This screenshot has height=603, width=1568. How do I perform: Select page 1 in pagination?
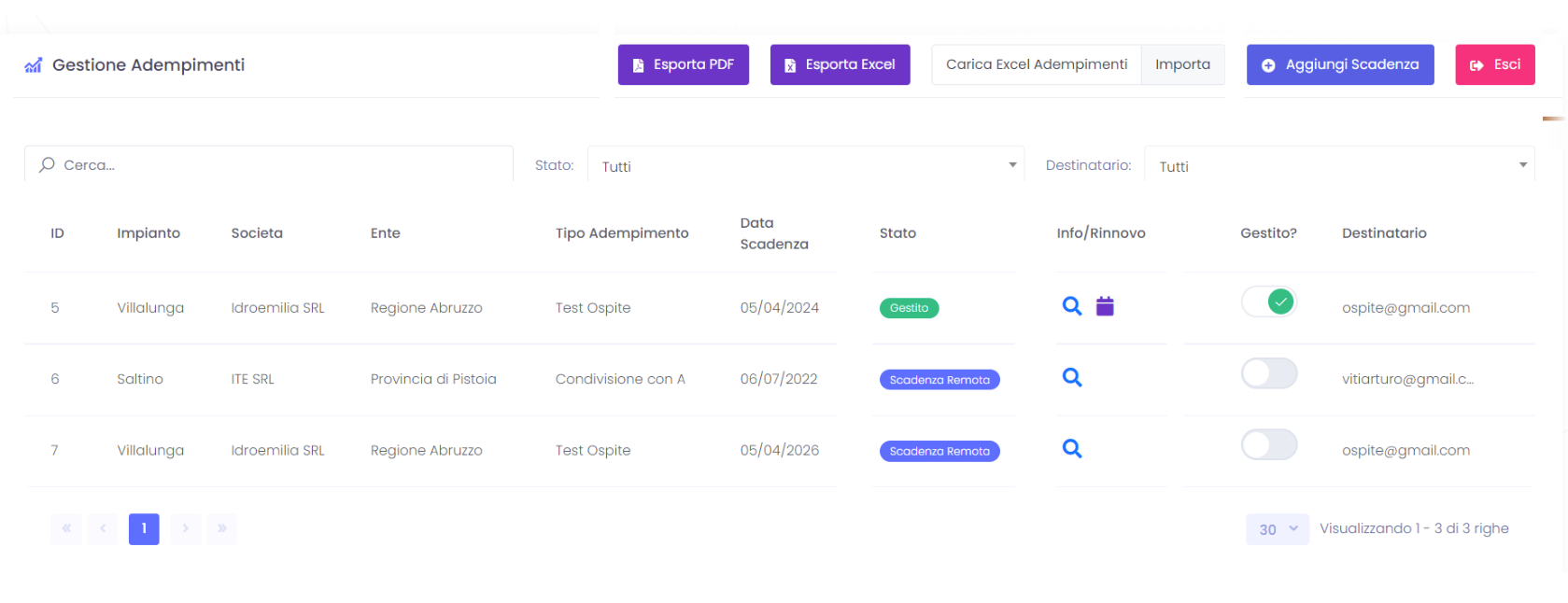tap(144, 528)
